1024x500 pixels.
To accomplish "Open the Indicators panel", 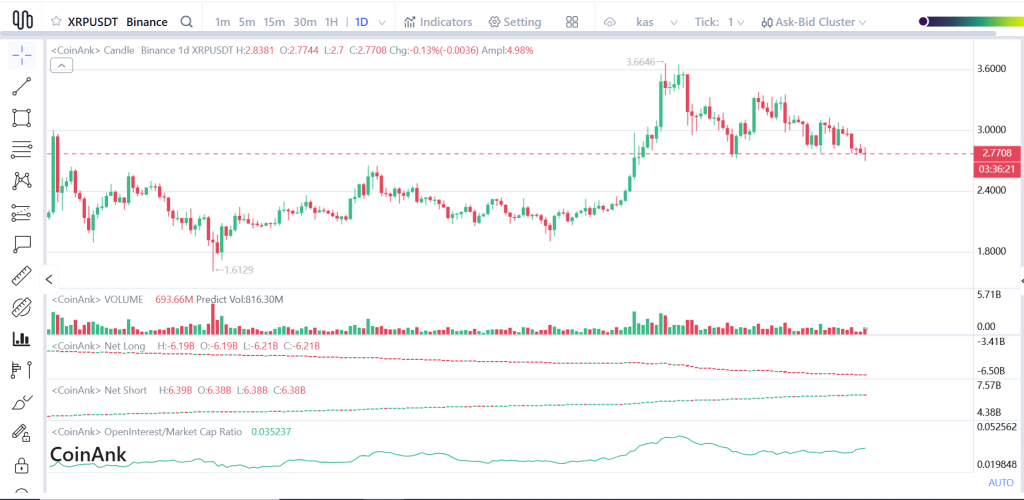I will pos(438,22).
